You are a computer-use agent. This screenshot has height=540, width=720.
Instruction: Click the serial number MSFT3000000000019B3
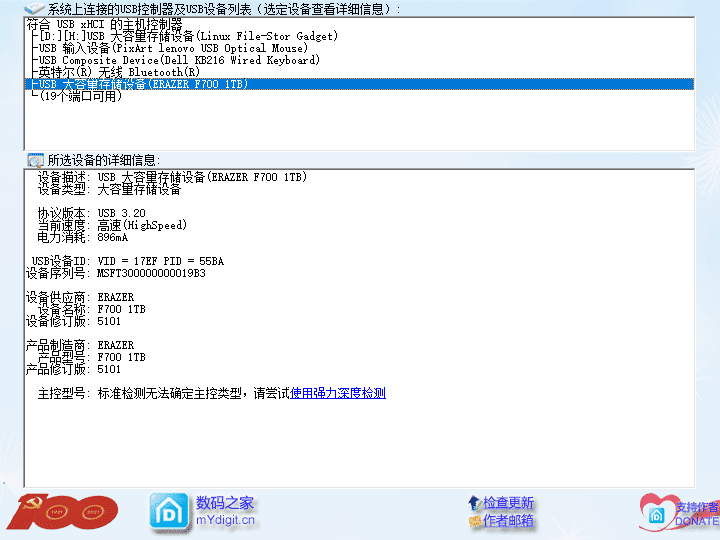tap(152, 273)
